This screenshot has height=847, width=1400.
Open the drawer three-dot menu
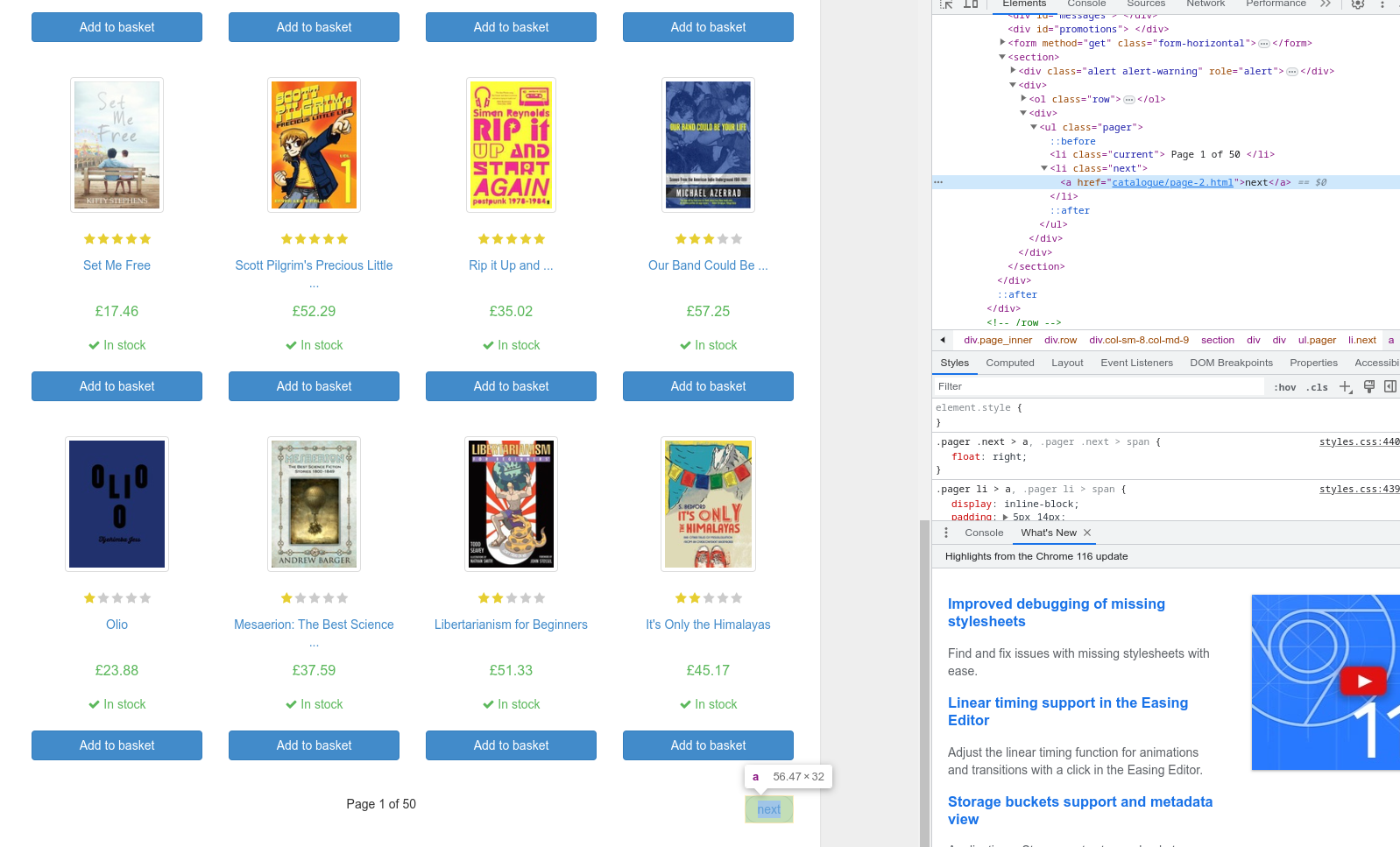click(946, 533)
